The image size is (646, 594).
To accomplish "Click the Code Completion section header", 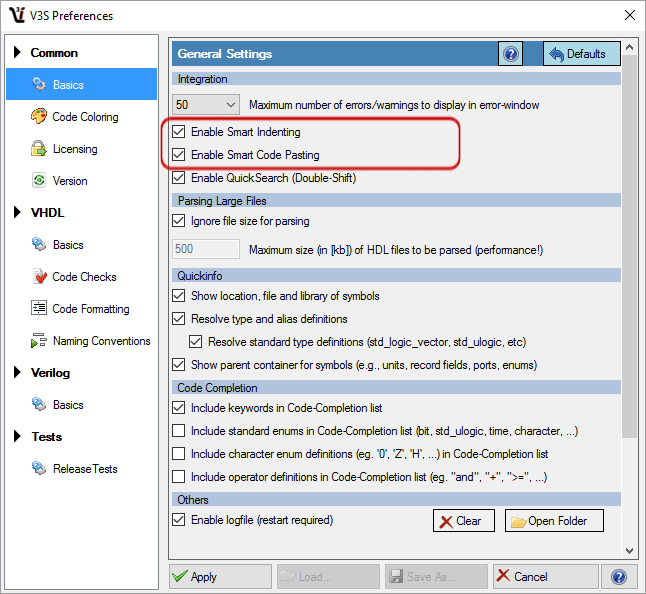I will coord(396,388).
